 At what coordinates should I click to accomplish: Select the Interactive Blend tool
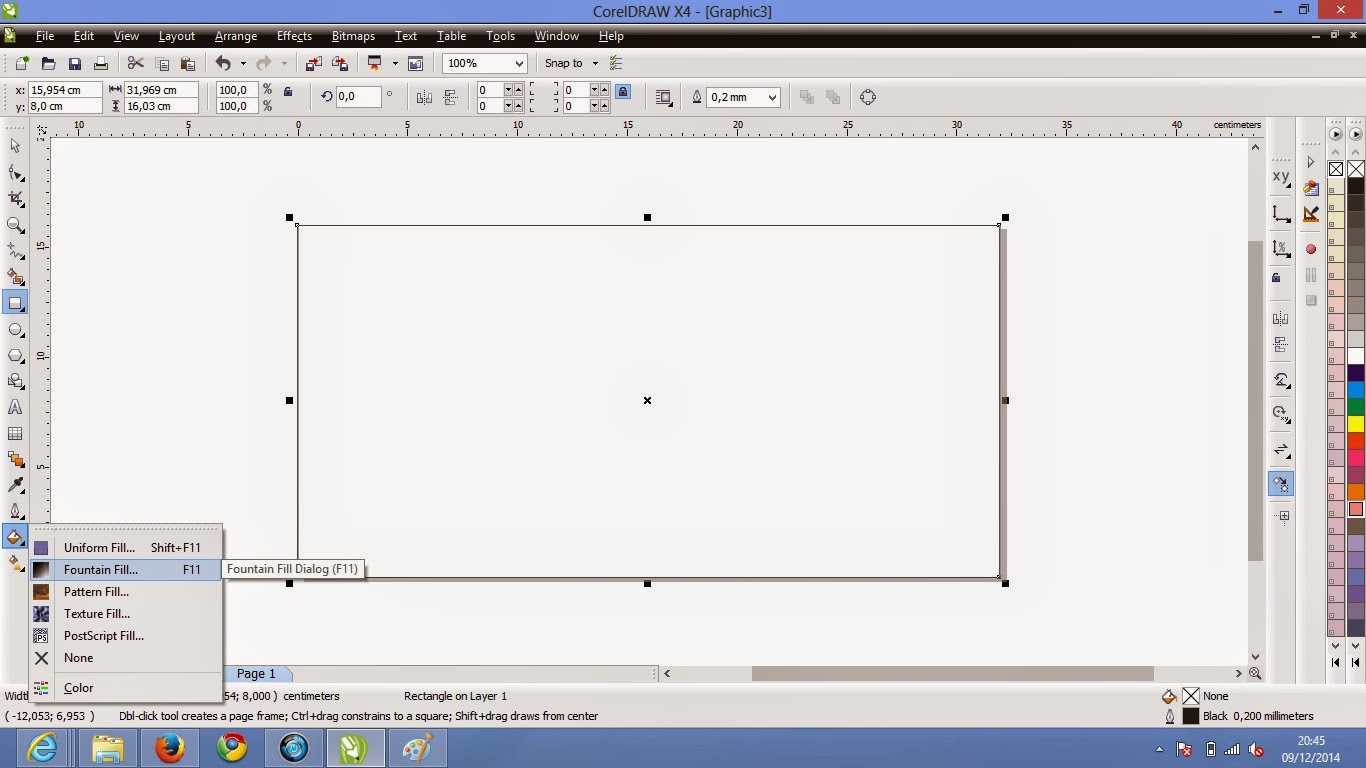pos(15,459)
